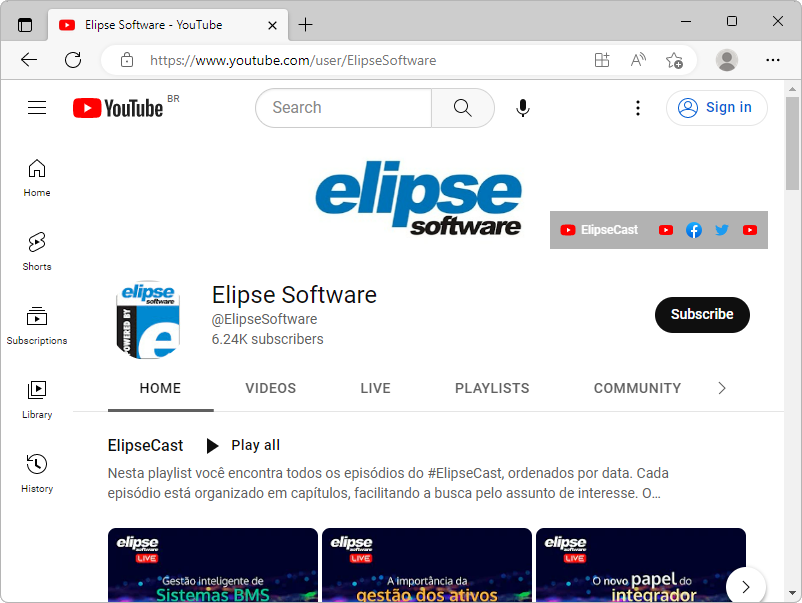
Task: Open YouTube settings three-dot menu
Action: click(638, 108)
